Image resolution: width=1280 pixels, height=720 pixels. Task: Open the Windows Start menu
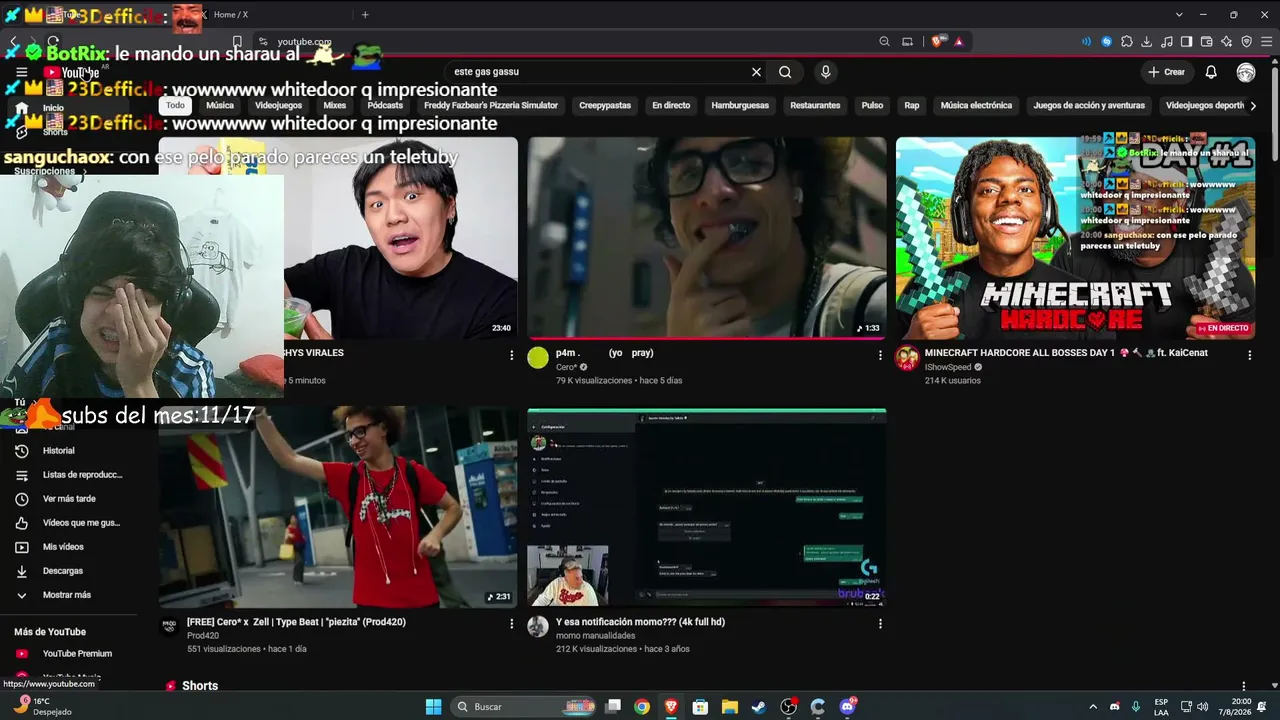[x=433, y=707]
